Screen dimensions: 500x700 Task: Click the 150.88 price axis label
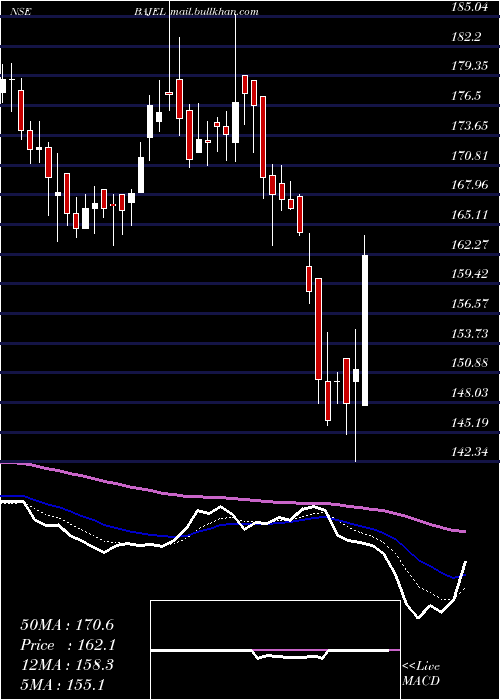(470, 362)
